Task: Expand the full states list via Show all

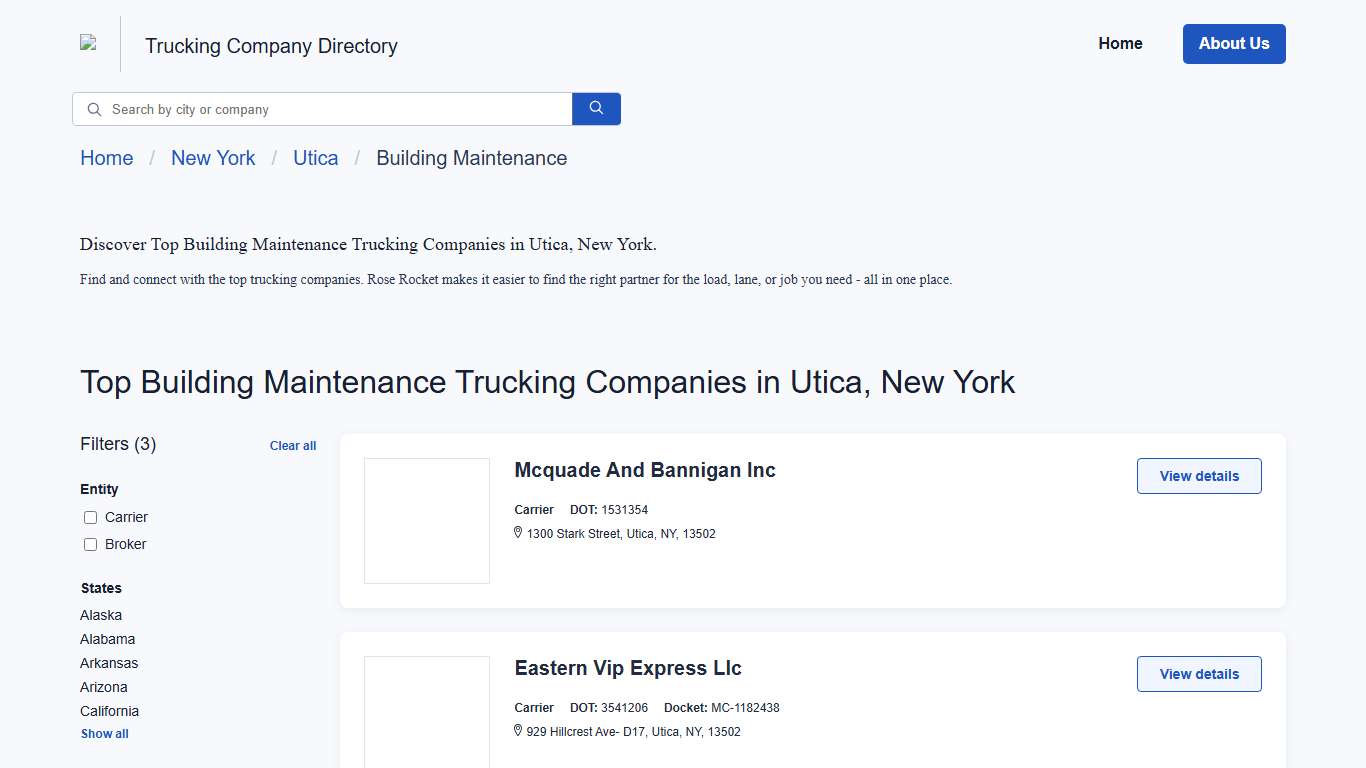Action: pyautogui.click(x=104, y=733)
